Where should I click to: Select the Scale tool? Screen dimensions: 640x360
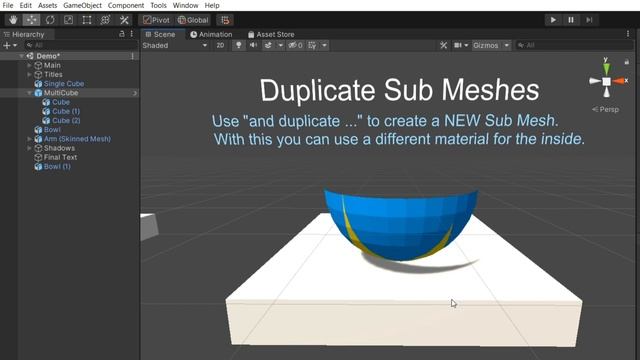pyautogui.click(x=69, y=20)
